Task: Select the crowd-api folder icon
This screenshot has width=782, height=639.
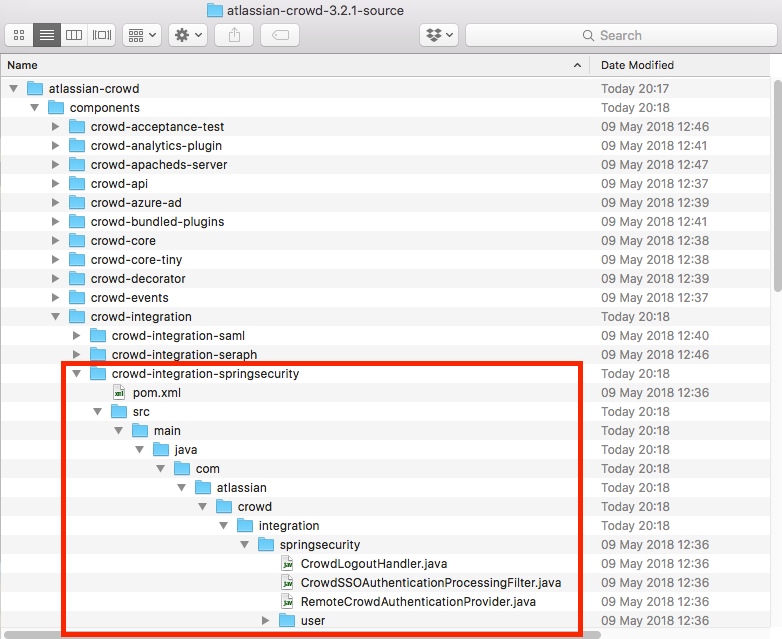Action: (77, 184)
